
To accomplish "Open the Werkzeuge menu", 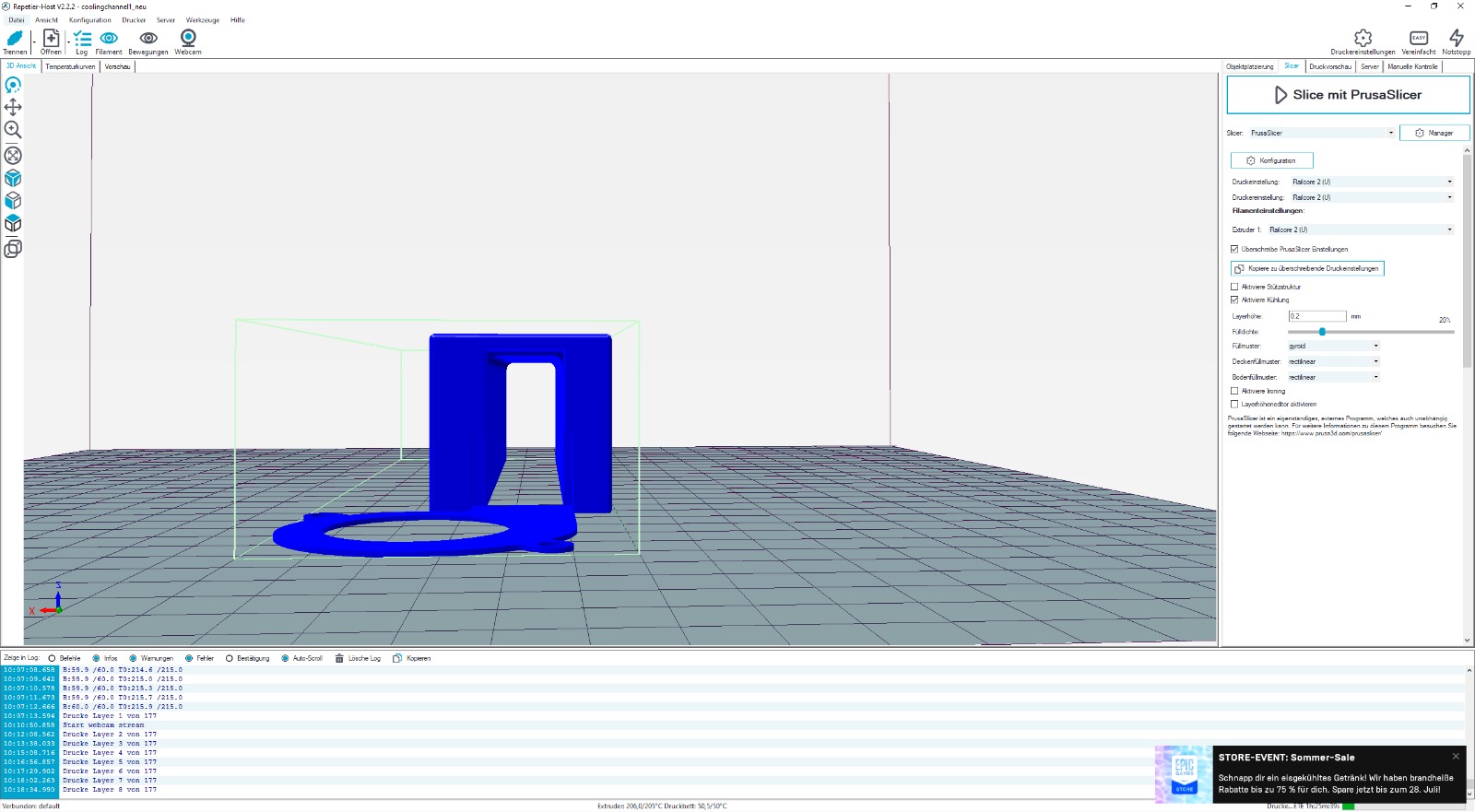I will click(202, 20).
